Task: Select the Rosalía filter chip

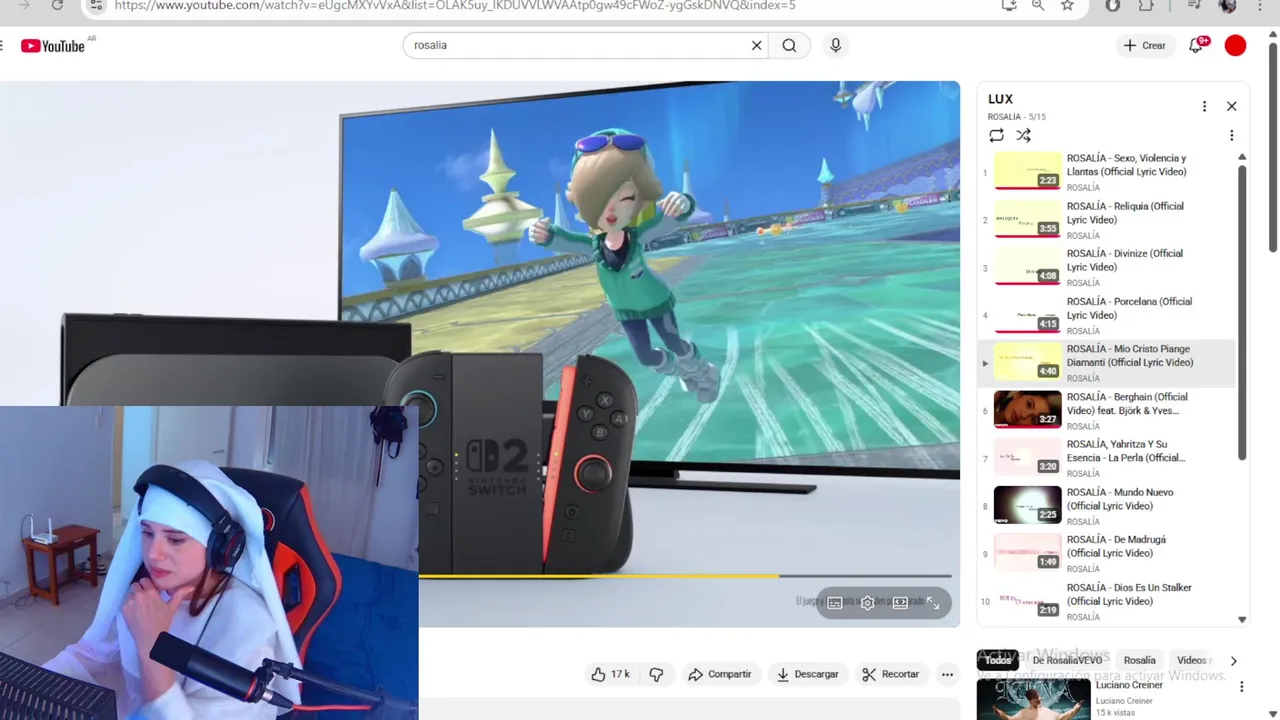Action: (x=1139, y=660)
